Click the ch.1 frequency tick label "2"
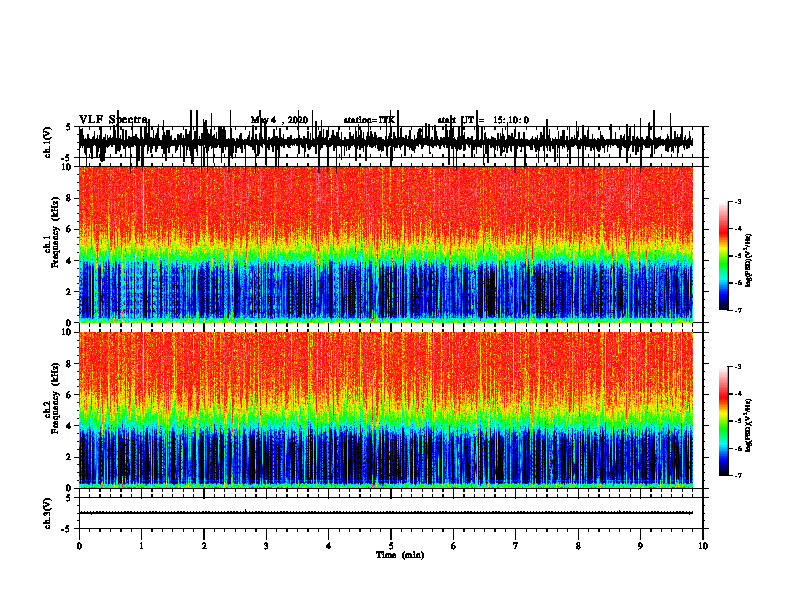The height and width of the screenshot is (612, 792). 69,292
